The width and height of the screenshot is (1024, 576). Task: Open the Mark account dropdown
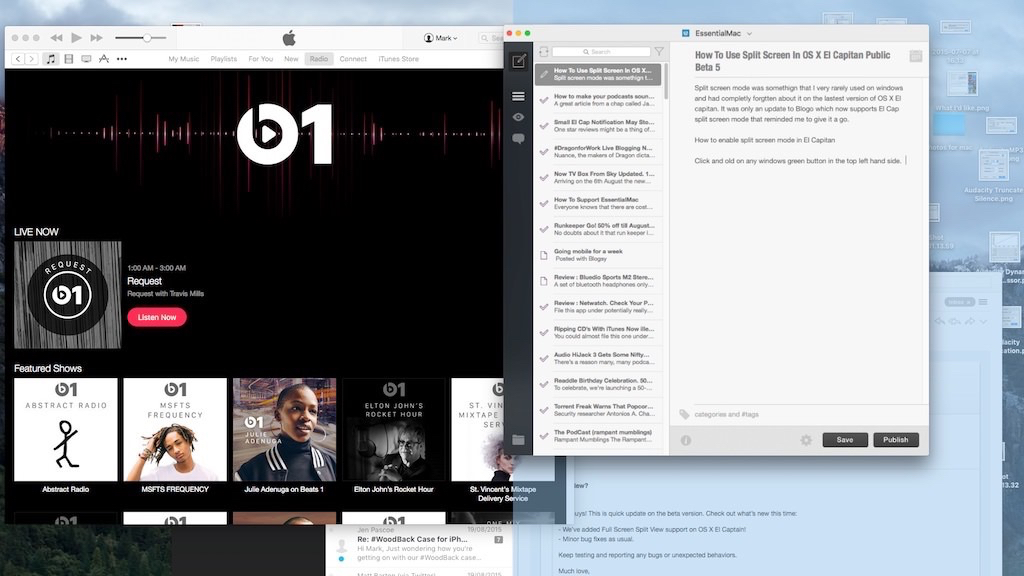coord(441,38)
